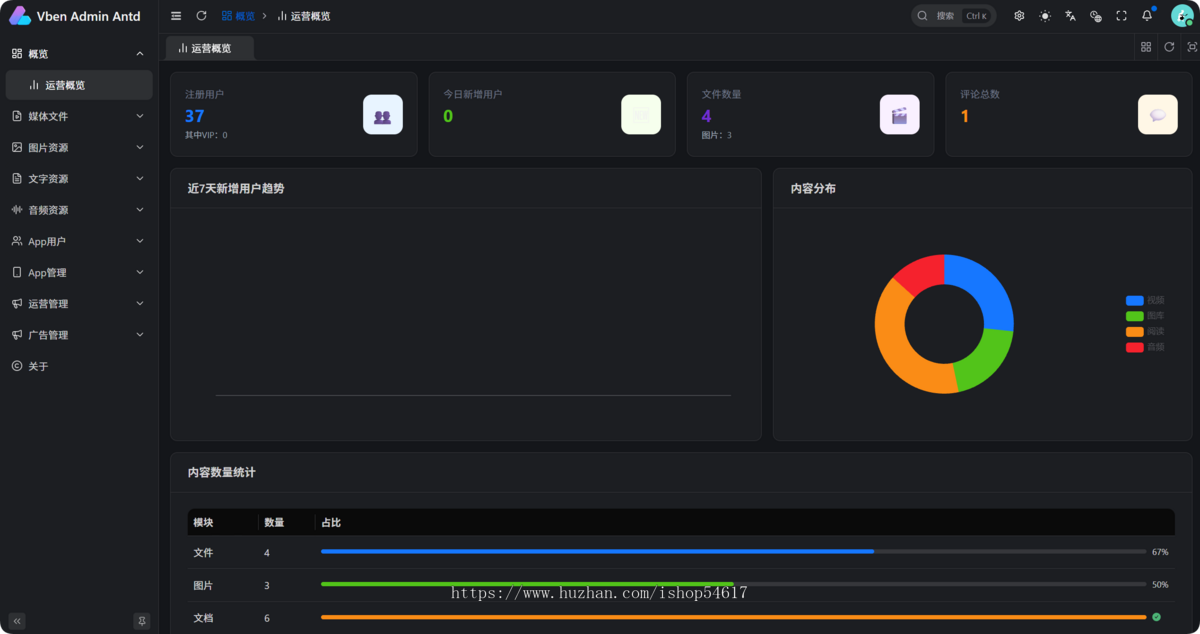Viewport: 1200px width, 634px height.
Task: Open the 搜索 search box
Action: (953, 16)
